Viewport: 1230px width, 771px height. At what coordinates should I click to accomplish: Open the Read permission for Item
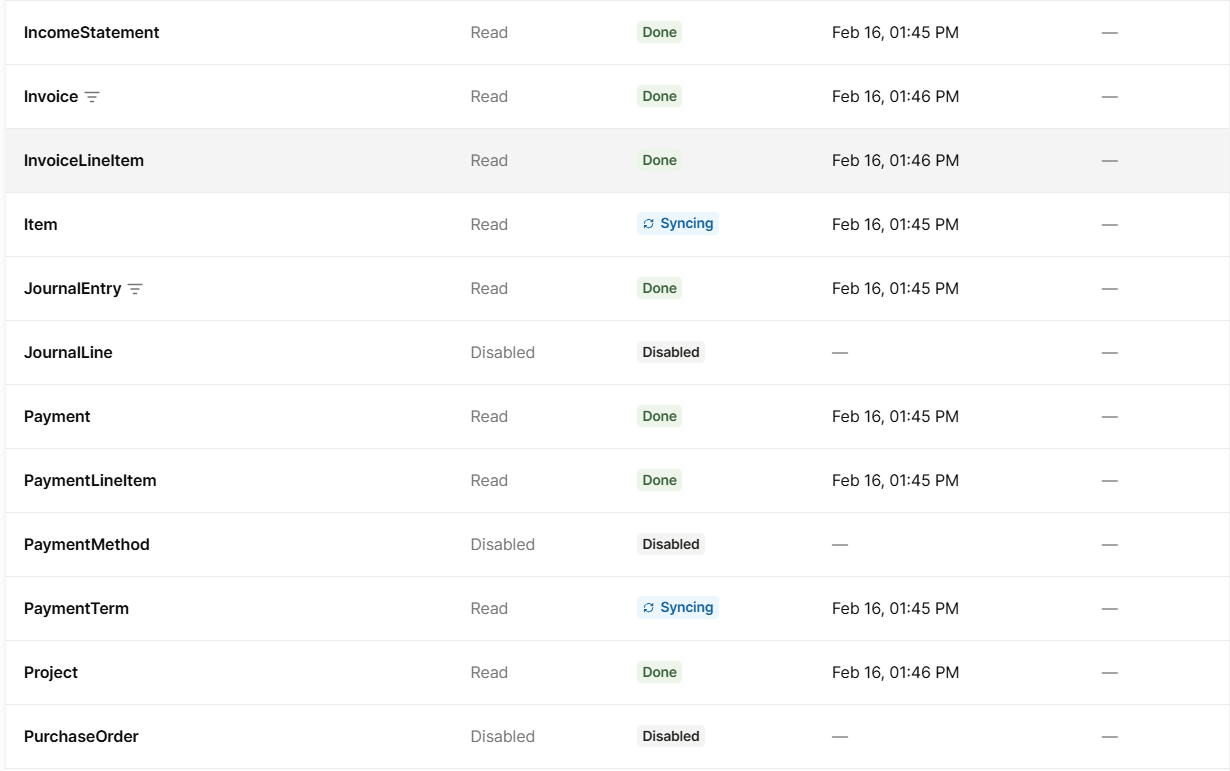coord(489,225)
